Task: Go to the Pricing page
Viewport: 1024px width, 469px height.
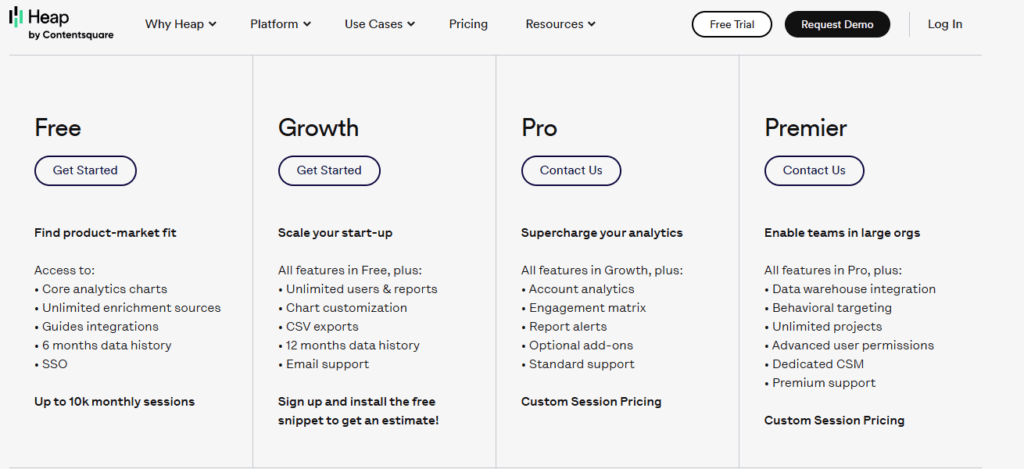Action: tap(468, 24)
